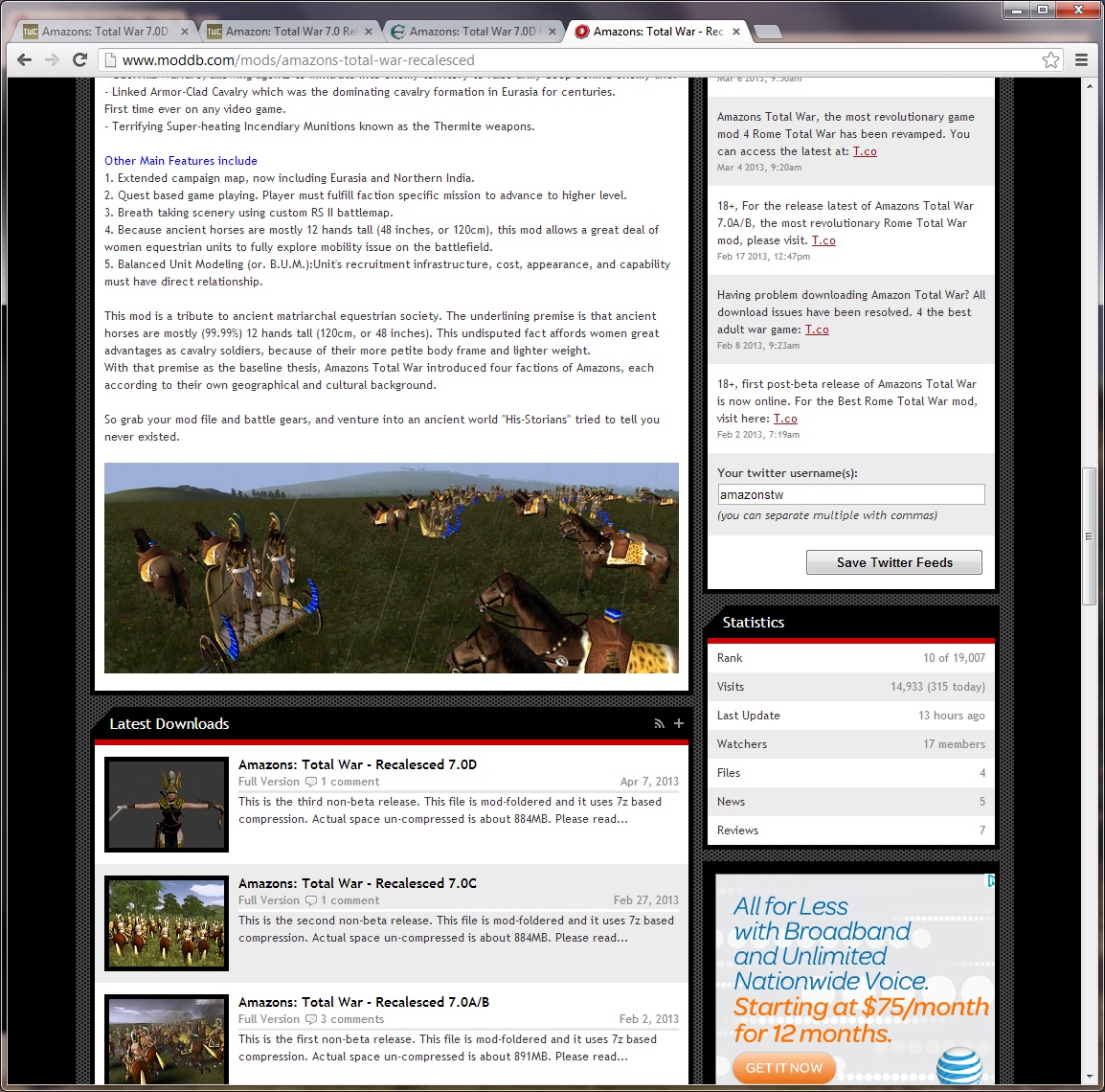Click the Files count row
Image resolution: width=1105 pixels, height=1092 pixels.
[x=850, y=773]
